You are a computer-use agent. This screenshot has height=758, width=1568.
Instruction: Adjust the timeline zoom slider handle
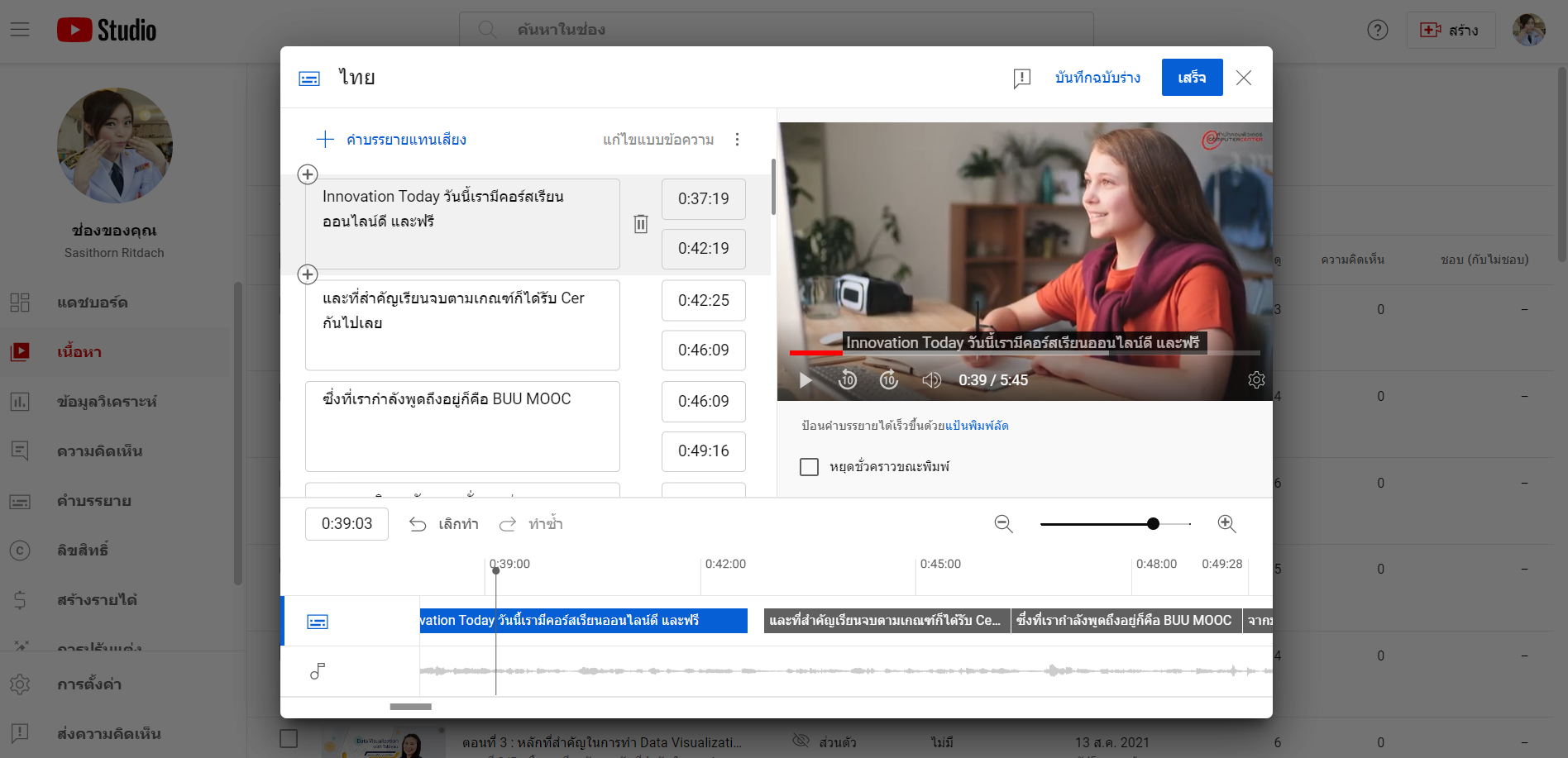[1153, 524]
